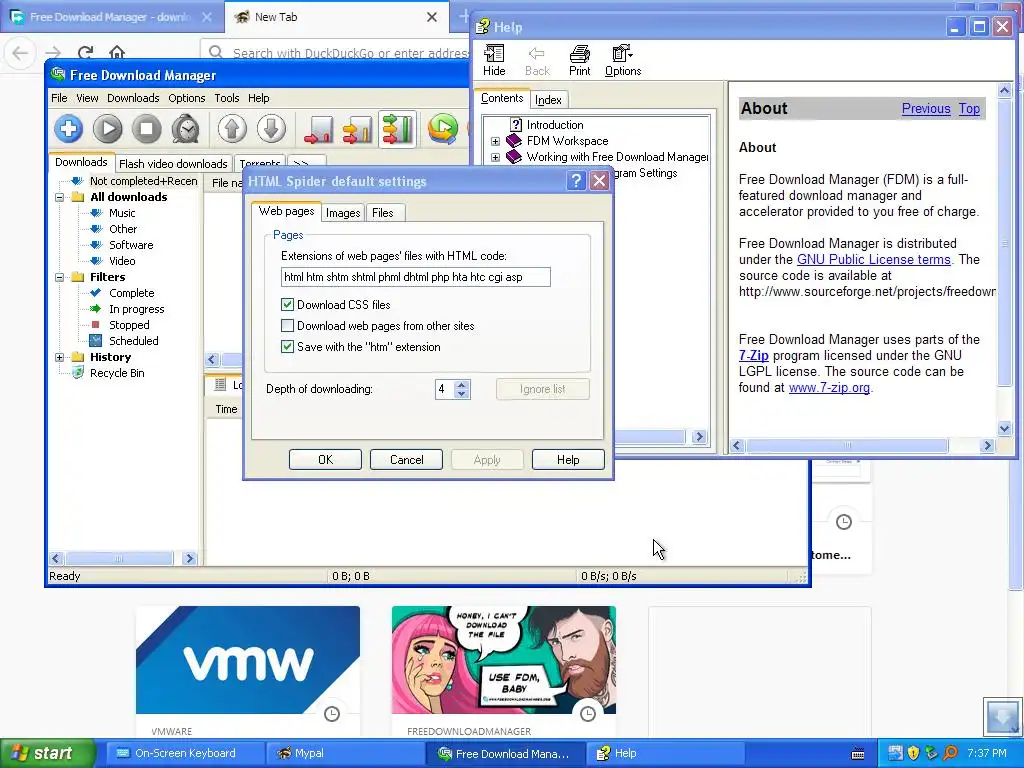The image size is (1024, 768).
Task: Move download up with up arrow icon
Action: pyautogui.click(x=232, y=129)
